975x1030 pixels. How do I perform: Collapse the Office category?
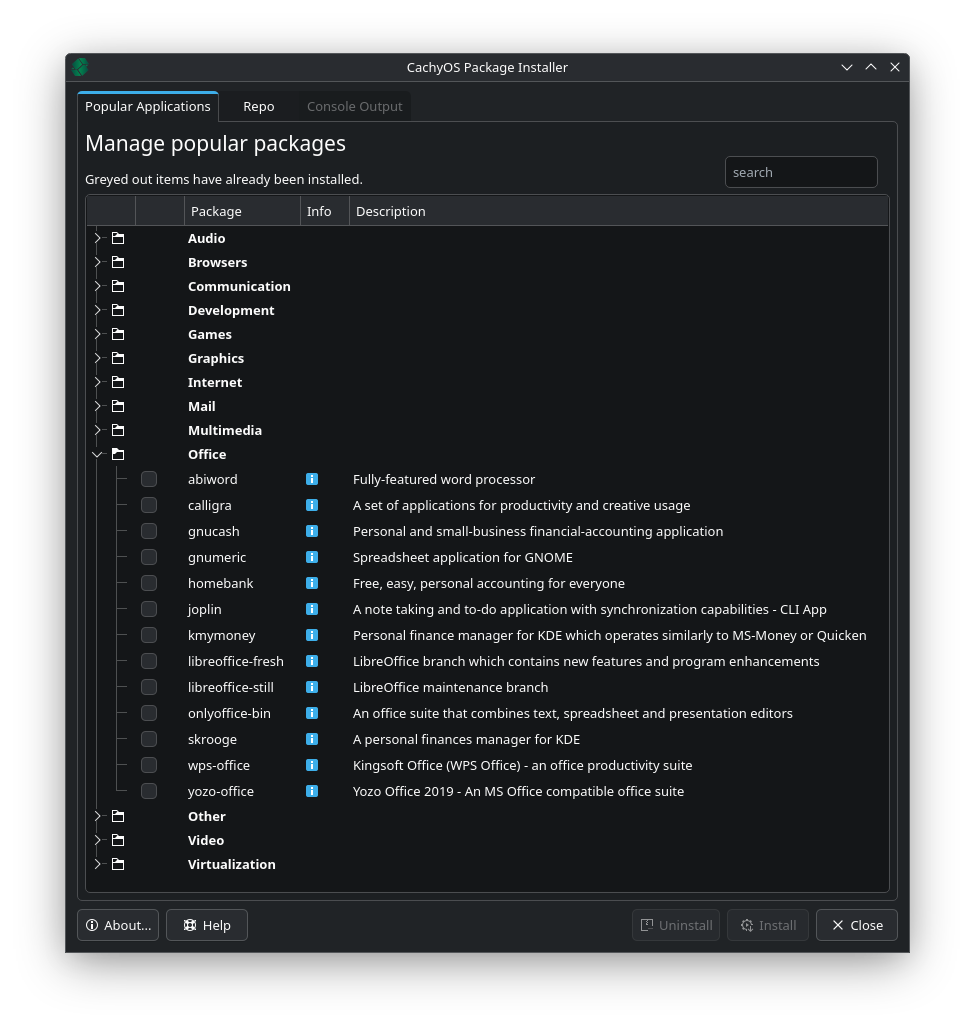pos(98,454)
